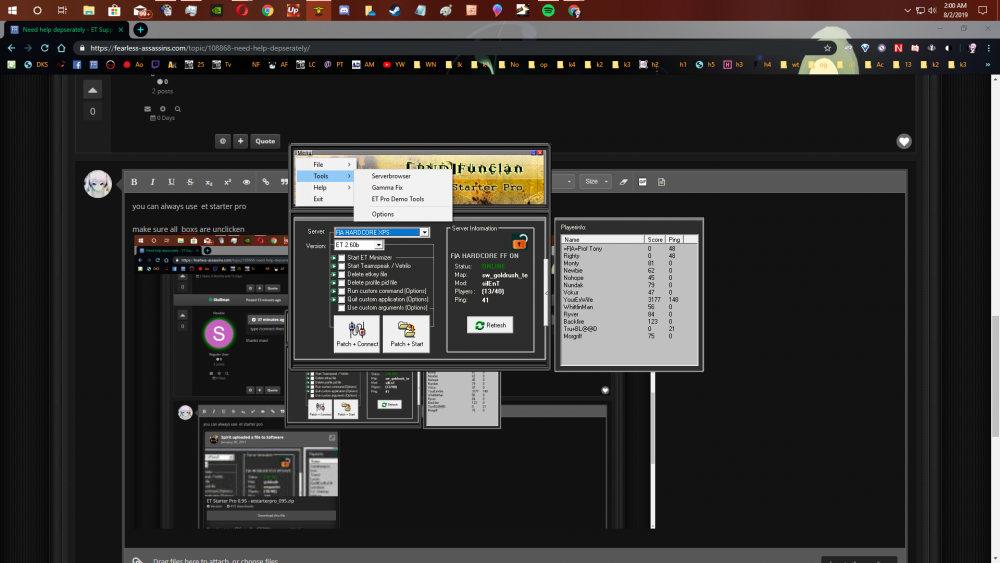1000x563 pixels.
Task: Open the Size dropdown in editor toolbar
Action: click(595, 182)
